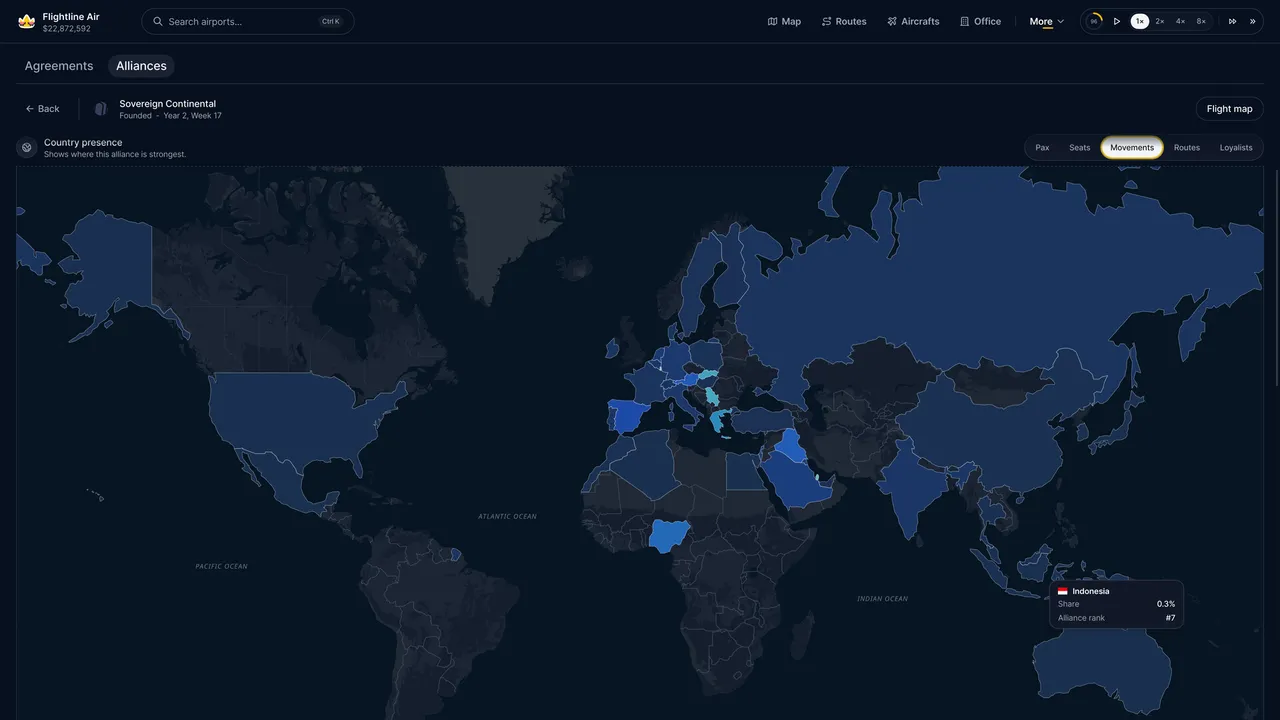Open the Aircrafts section

pyautogui.click(x=913, y=21)
